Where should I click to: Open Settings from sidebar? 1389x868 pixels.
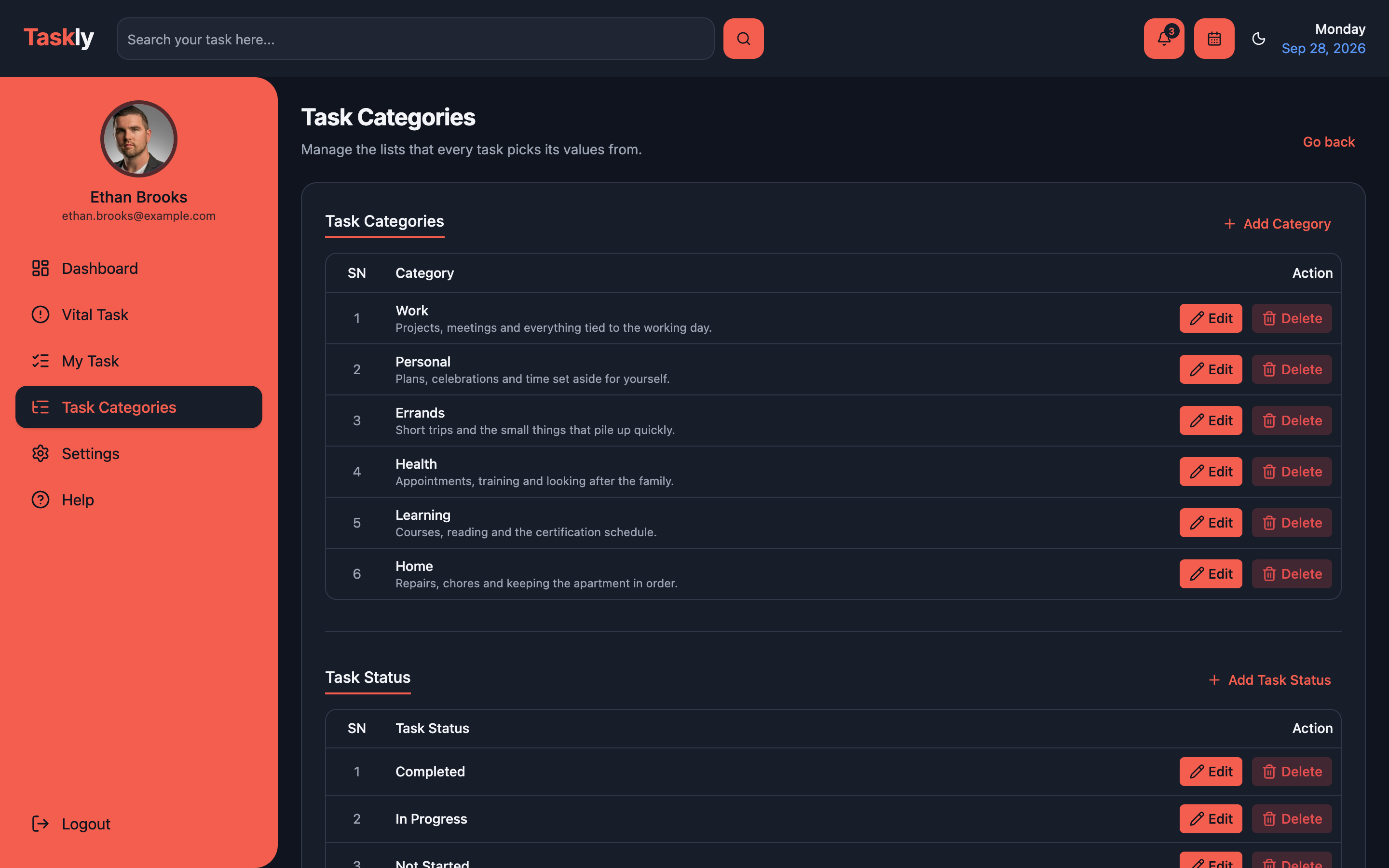tap(139, 453)
